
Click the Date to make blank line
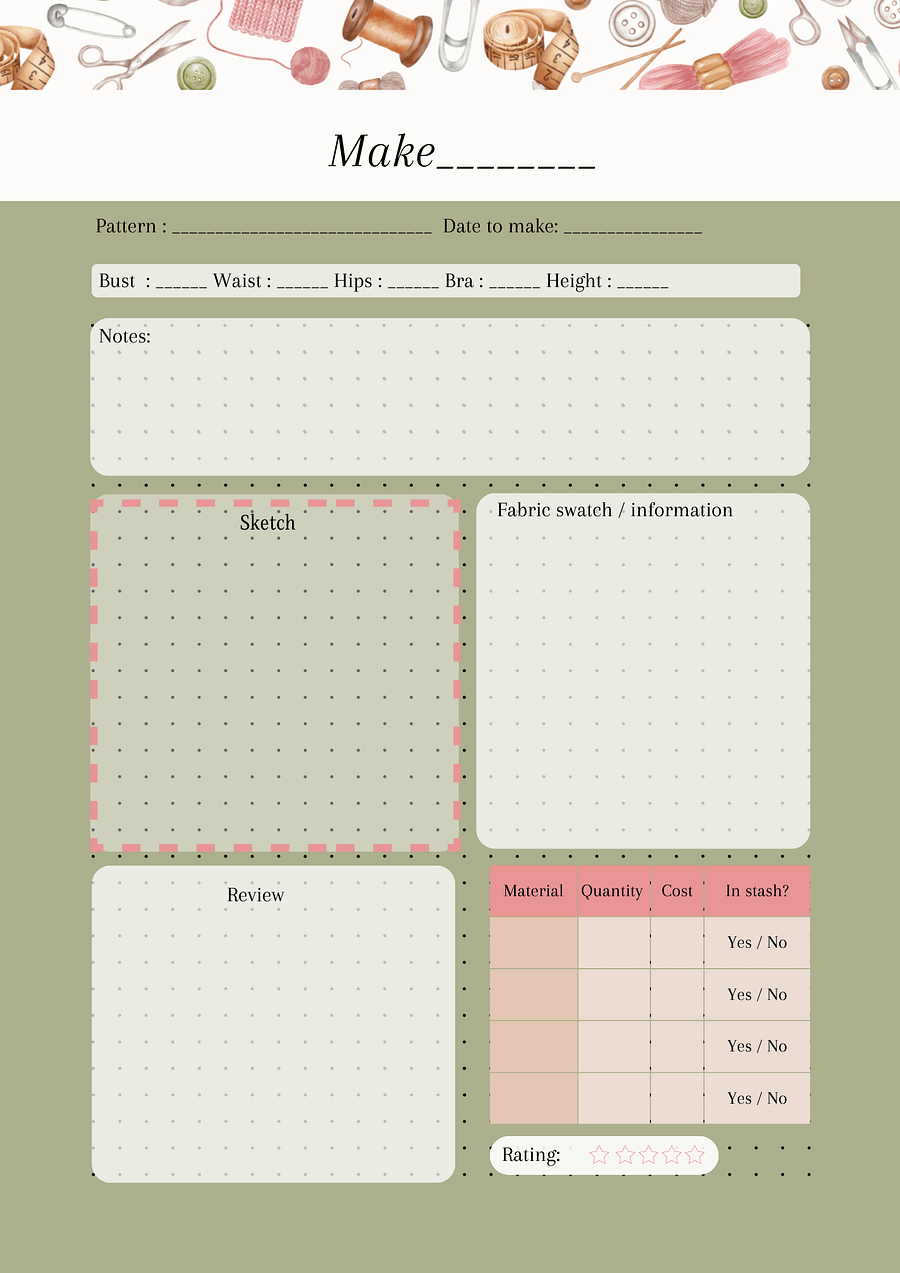633,233
